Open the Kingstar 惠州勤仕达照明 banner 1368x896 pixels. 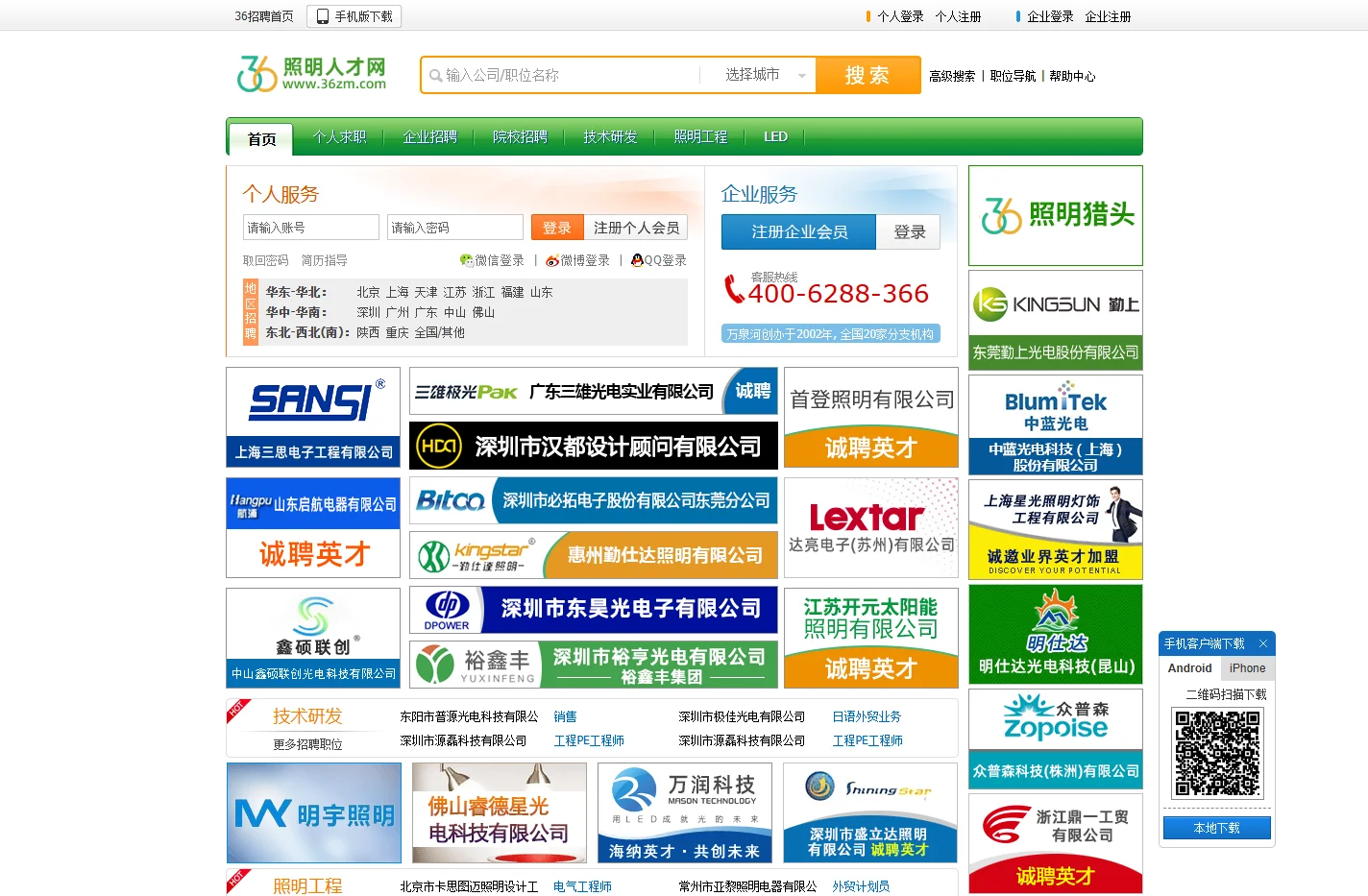coord(594,555)
